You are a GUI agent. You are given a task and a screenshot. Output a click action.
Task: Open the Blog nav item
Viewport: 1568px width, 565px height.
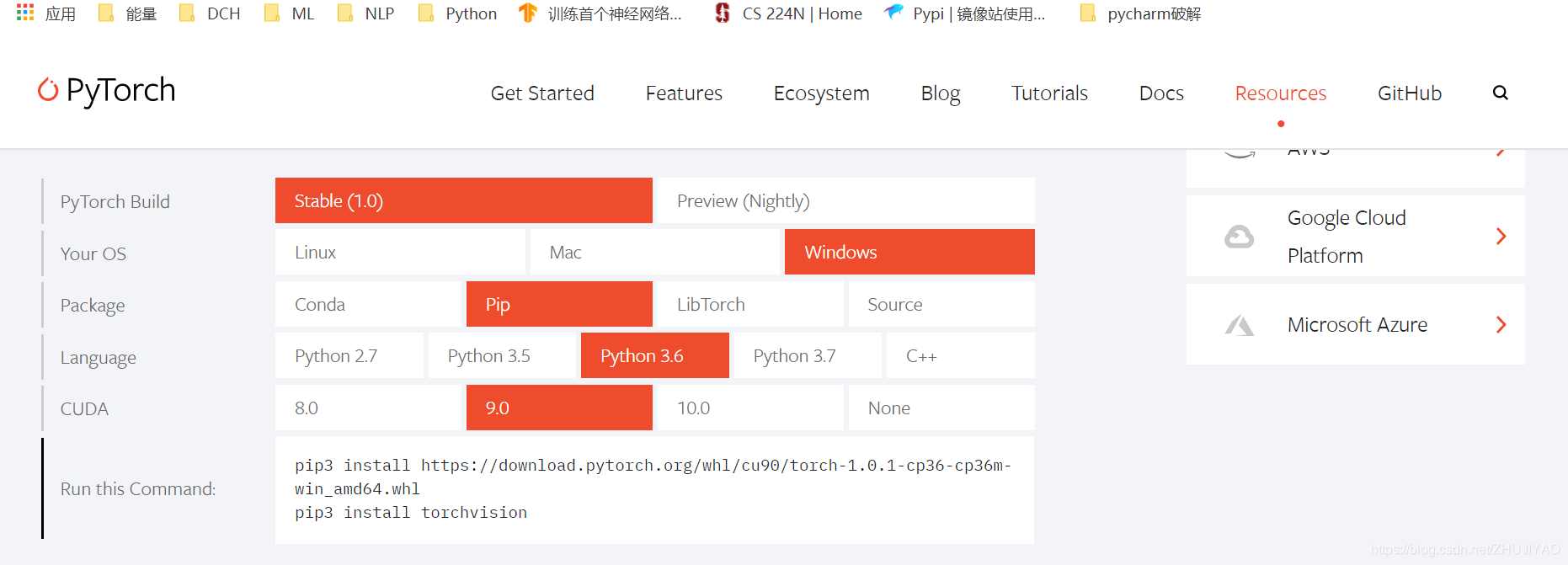tap(941, 93)
